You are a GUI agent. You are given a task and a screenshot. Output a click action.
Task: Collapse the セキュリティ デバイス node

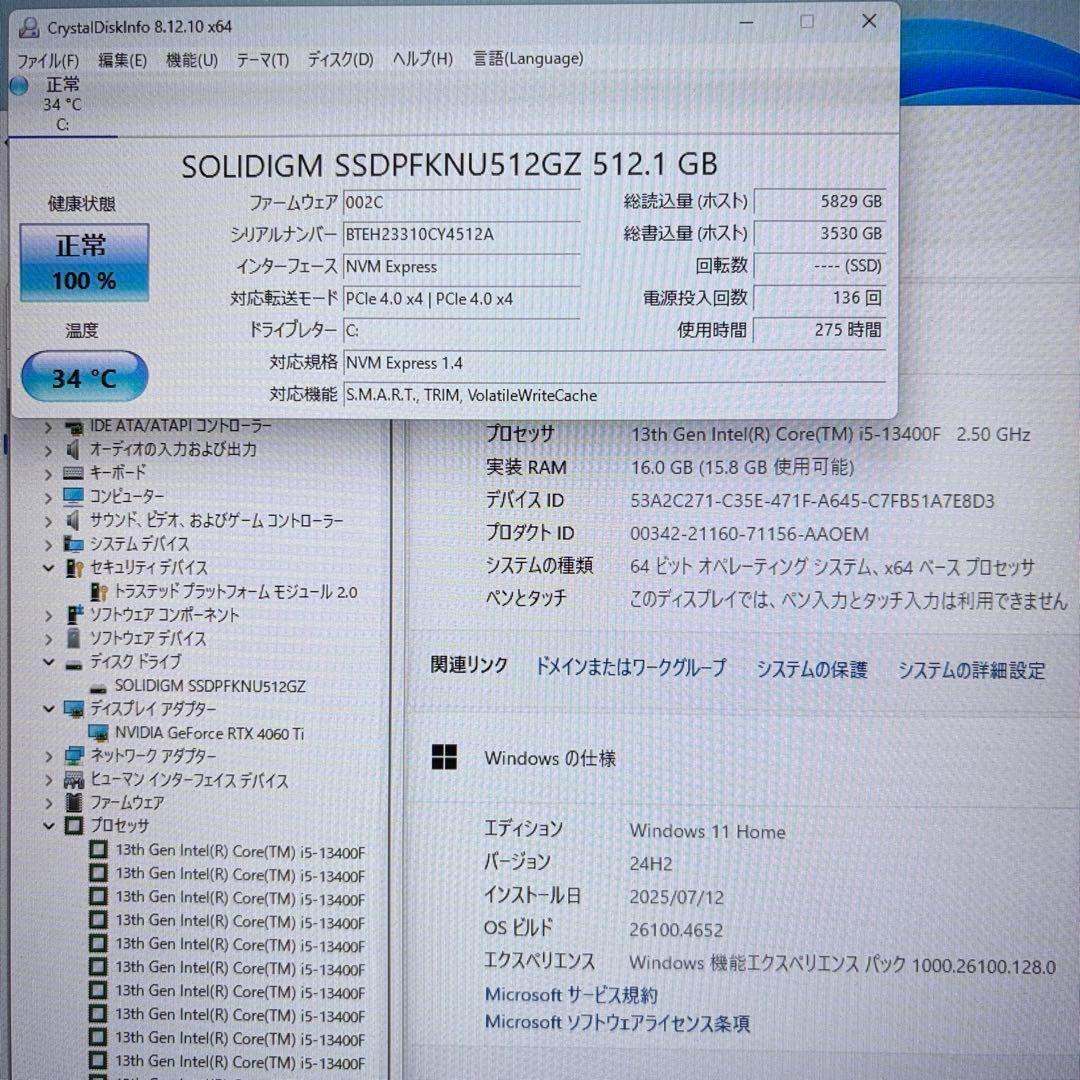[x=48, y=568]
